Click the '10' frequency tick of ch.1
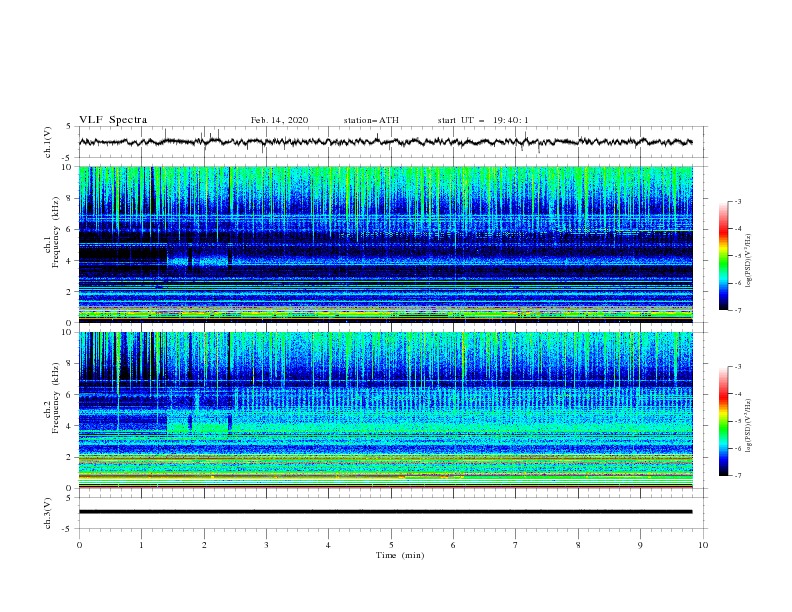The width and height of the screenshot is (792, 612). (x=68, y=167)
